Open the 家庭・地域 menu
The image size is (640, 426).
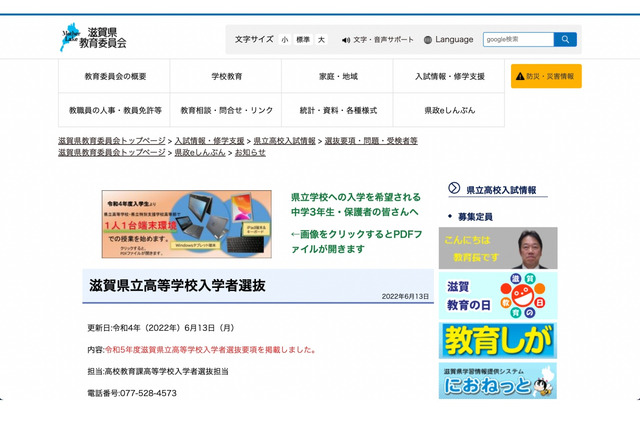[x=338, y=76]
